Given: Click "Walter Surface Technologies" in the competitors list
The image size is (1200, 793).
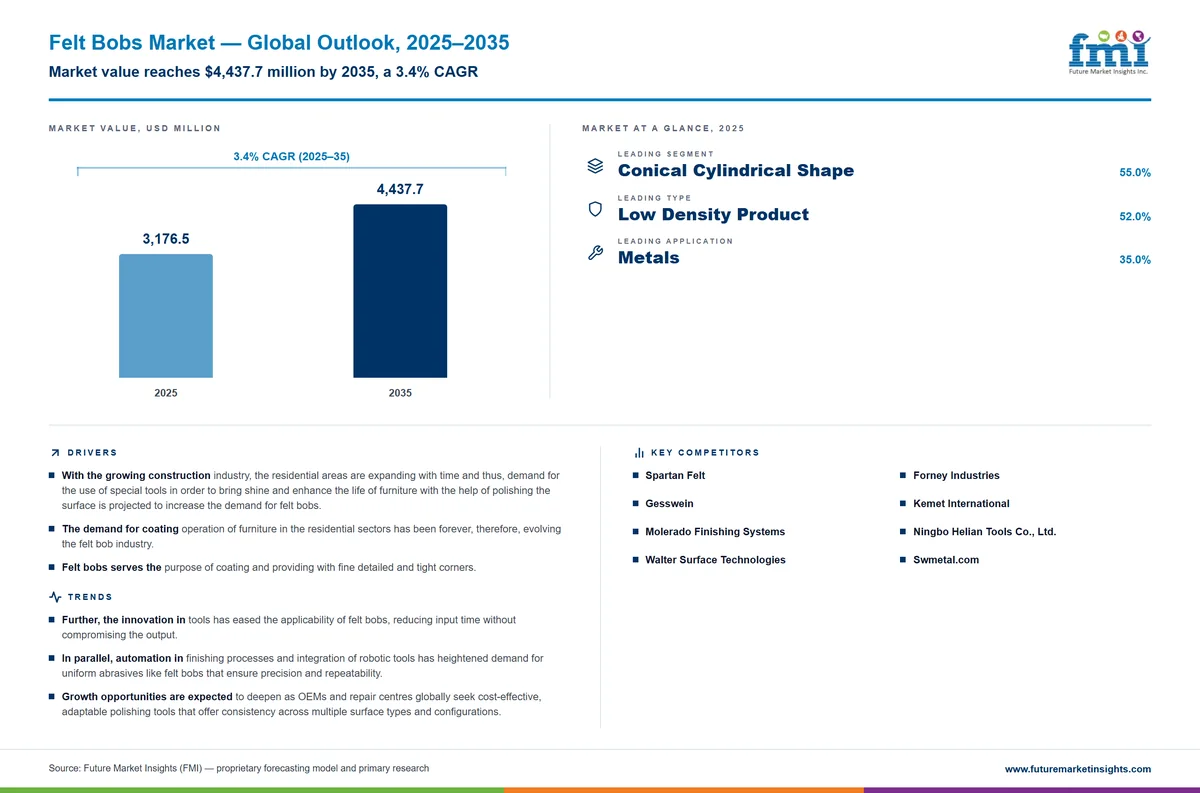Looking at the screenshot, I should click(x=716, y=560).
